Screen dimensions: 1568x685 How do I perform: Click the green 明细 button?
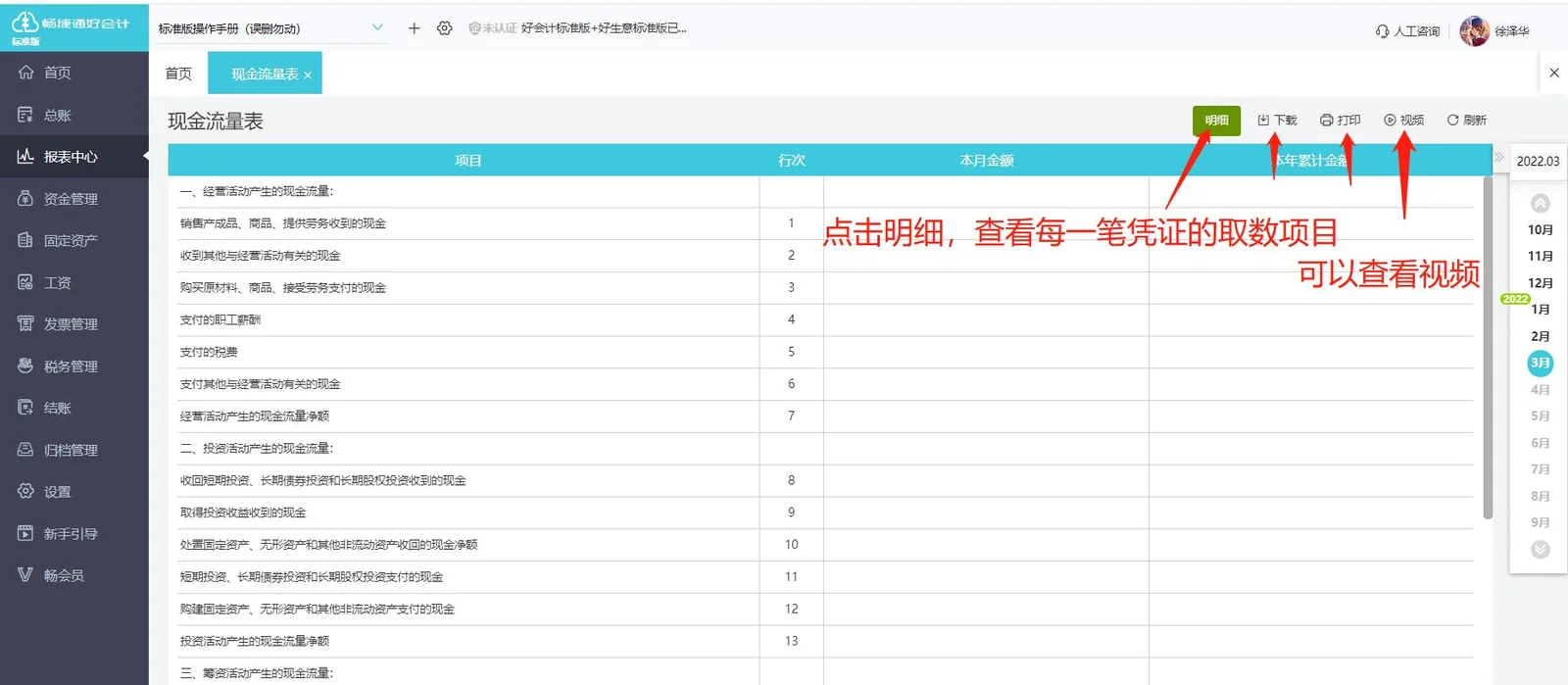click(x=1216, y=120)
